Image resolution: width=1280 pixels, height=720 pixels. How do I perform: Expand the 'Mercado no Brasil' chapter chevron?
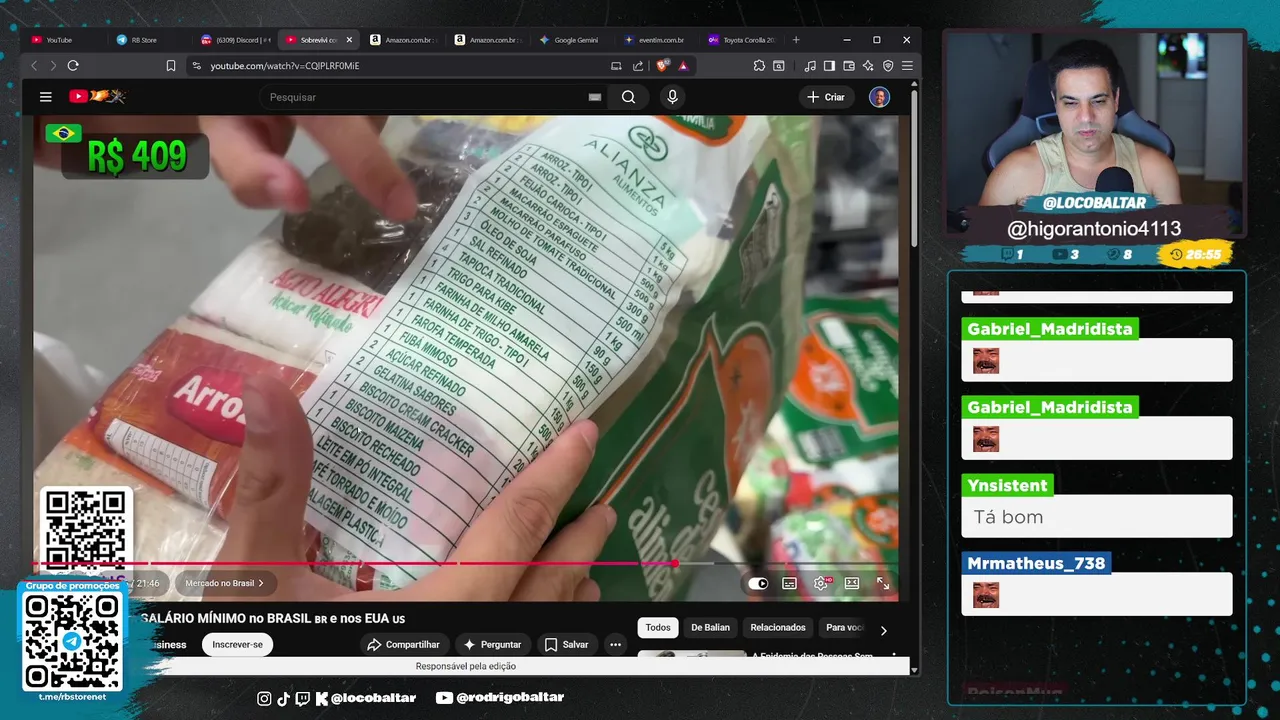261,583
